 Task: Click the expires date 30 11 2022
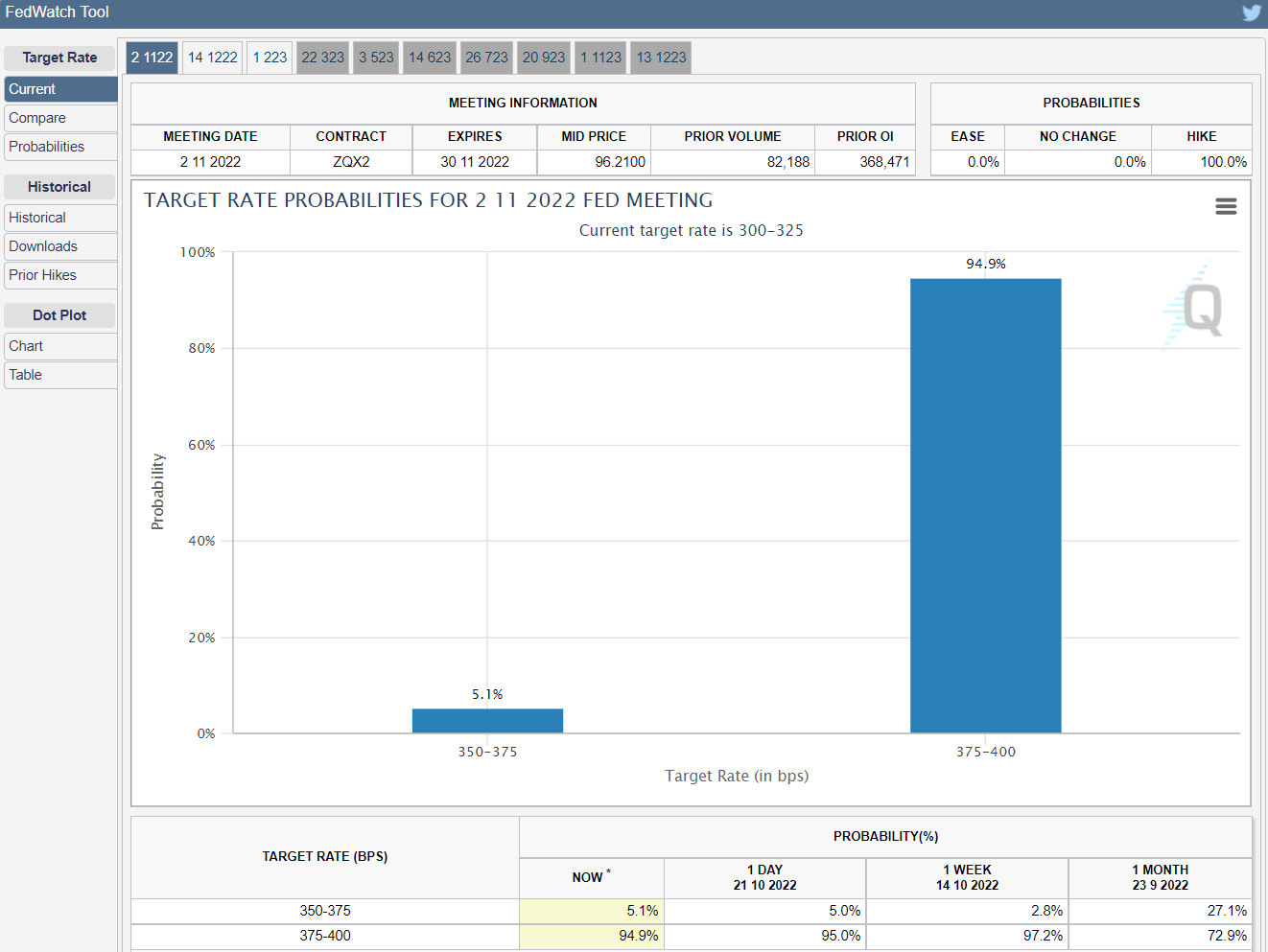coord(475,162)
